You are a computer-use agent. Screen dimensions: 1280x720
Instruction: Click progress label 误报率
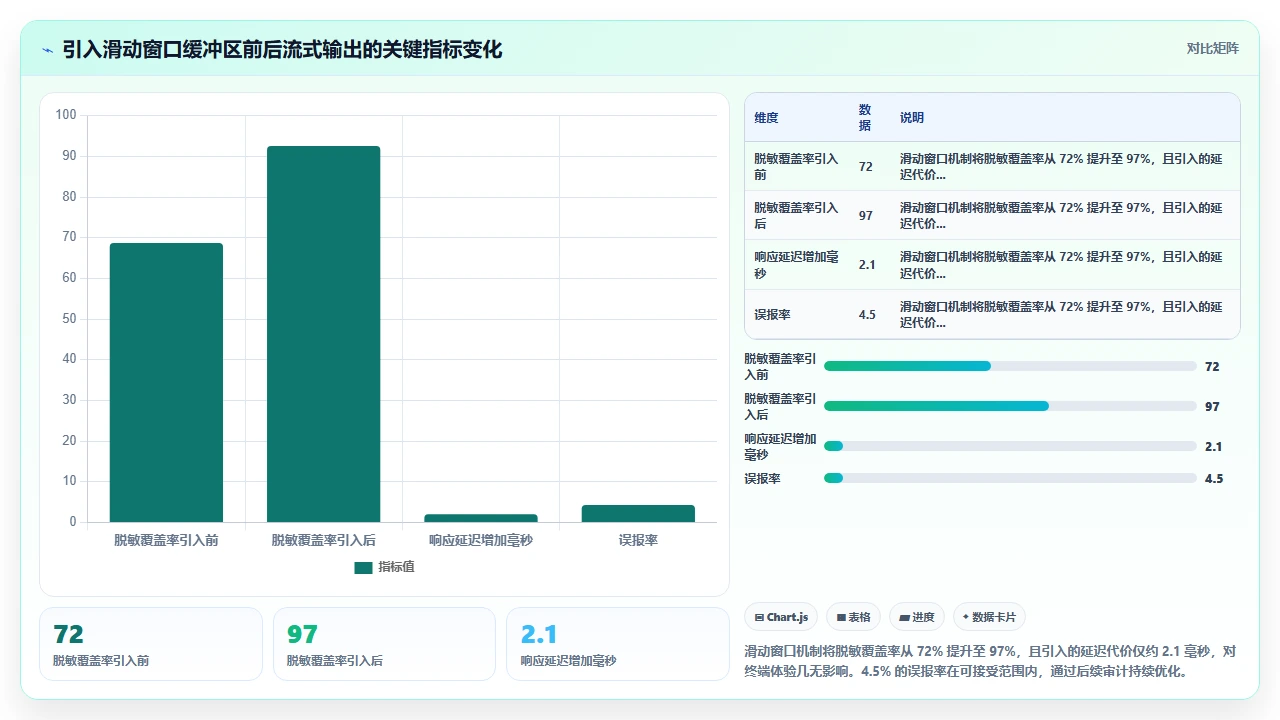tap(762, 479)
